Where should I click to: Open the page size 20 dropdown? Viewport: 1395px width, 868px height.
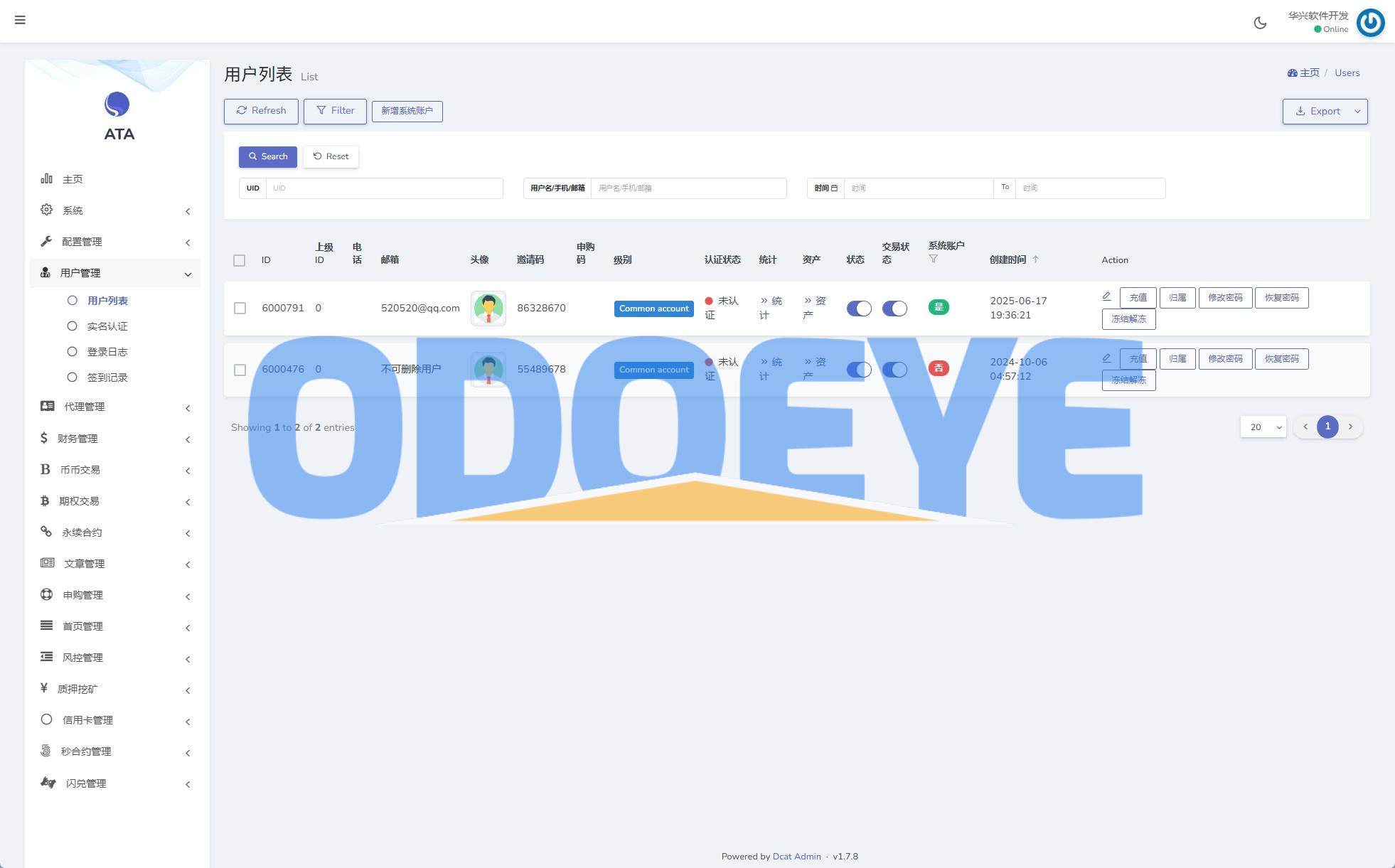point(1263,427)
